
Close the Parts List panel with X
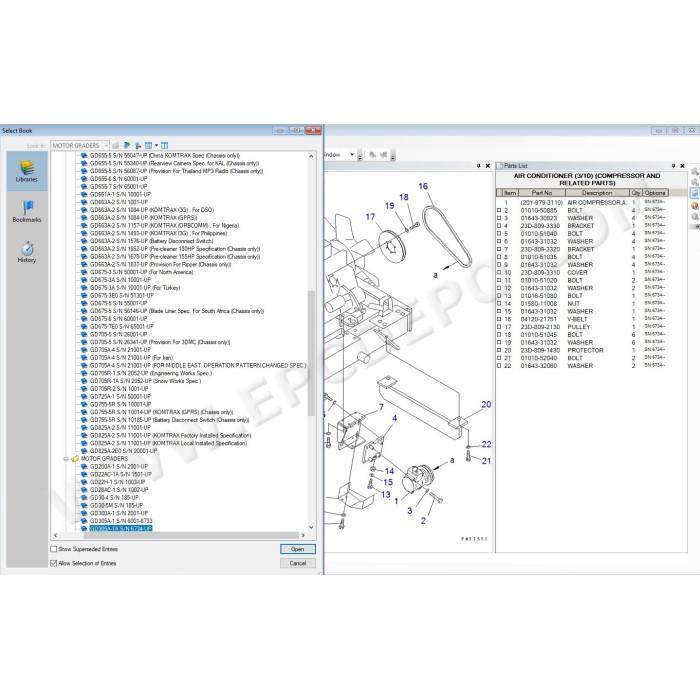point(682,166)
